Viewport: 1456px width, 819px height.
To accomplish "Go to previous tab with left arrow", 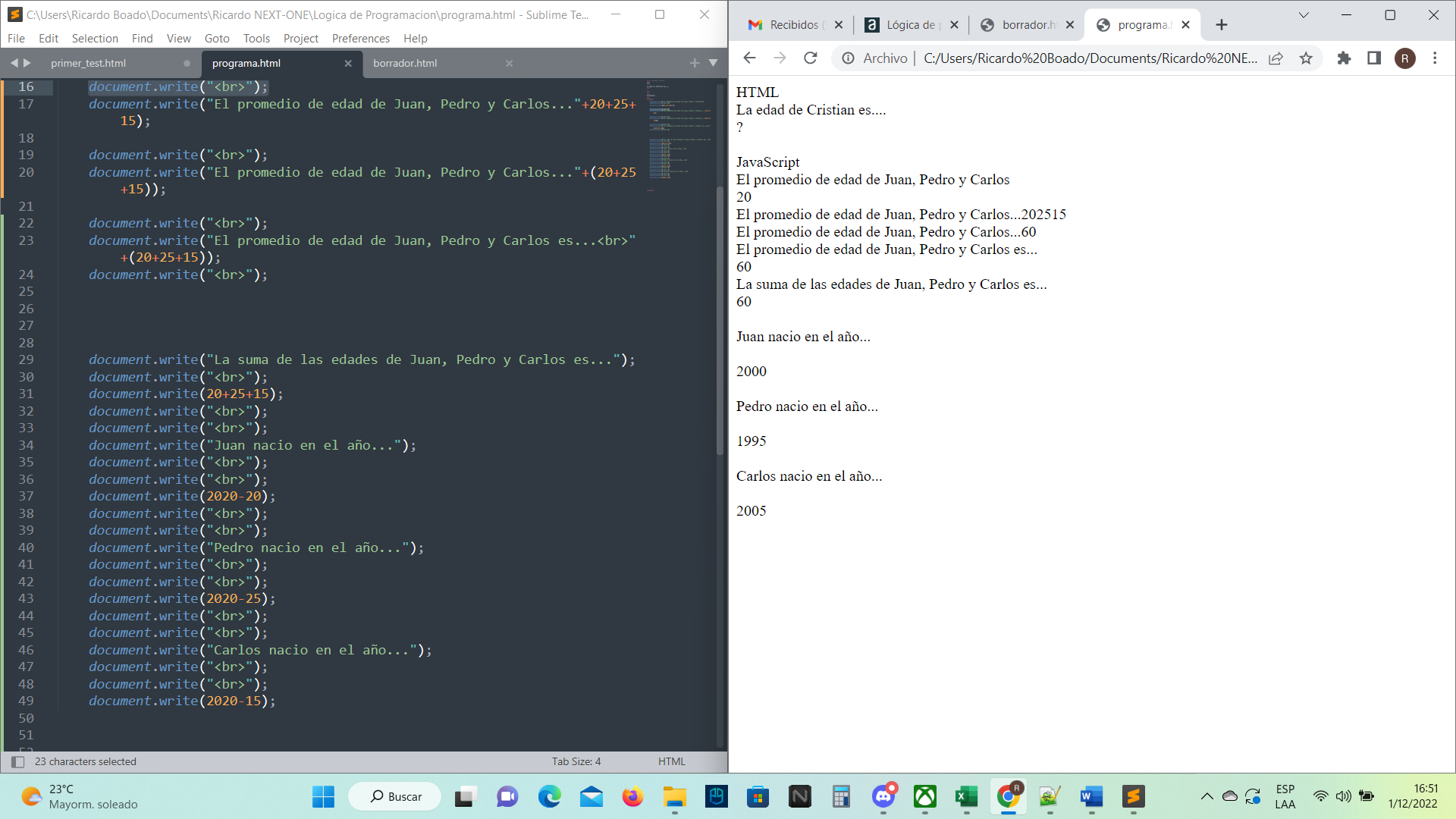I will 14,63.
